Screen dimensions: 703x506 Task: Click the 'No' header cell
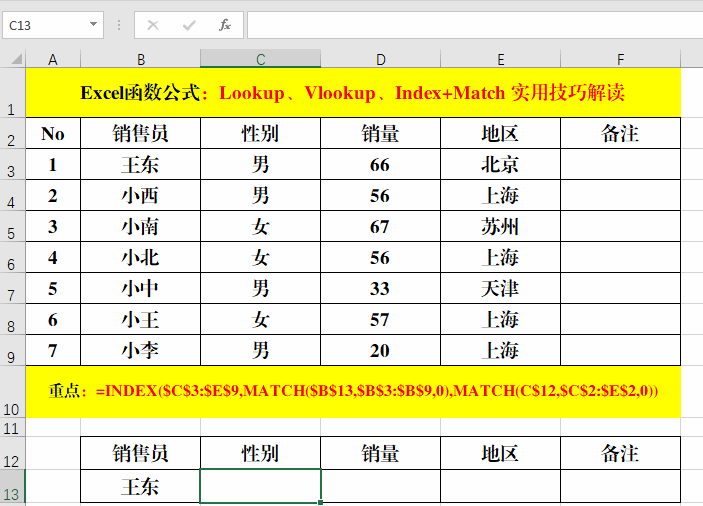[x=53, y=133]
